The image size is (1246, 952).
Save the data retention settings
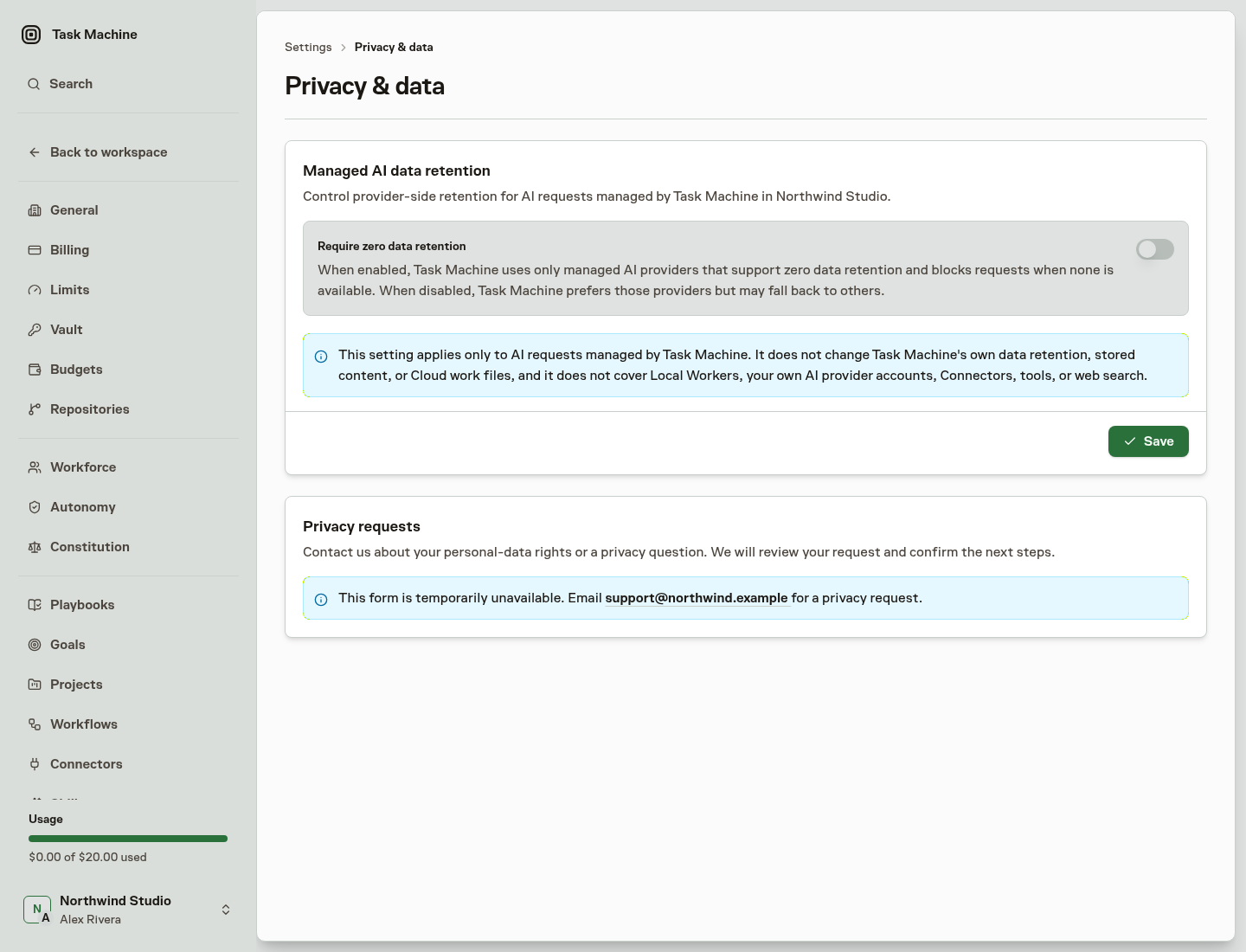(1148, 441)
